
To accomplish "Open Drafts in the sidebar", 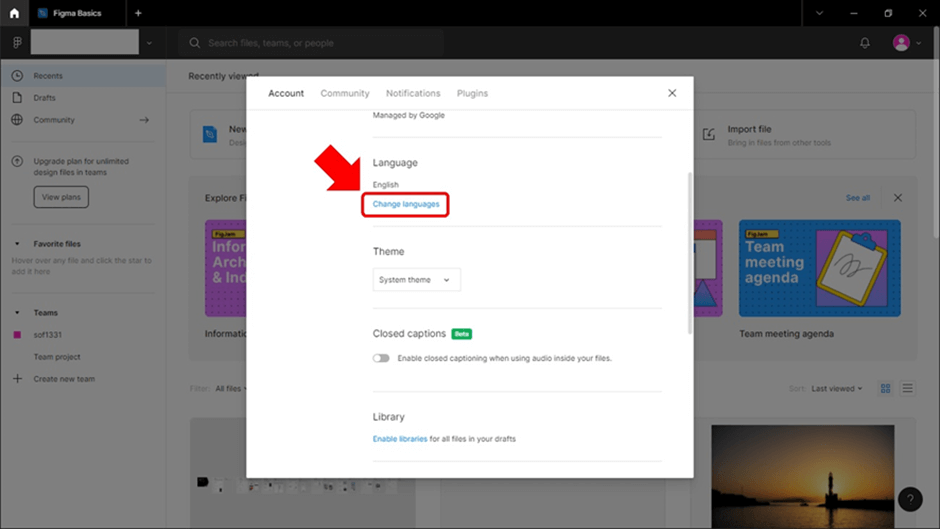I will tap(83, 98).
